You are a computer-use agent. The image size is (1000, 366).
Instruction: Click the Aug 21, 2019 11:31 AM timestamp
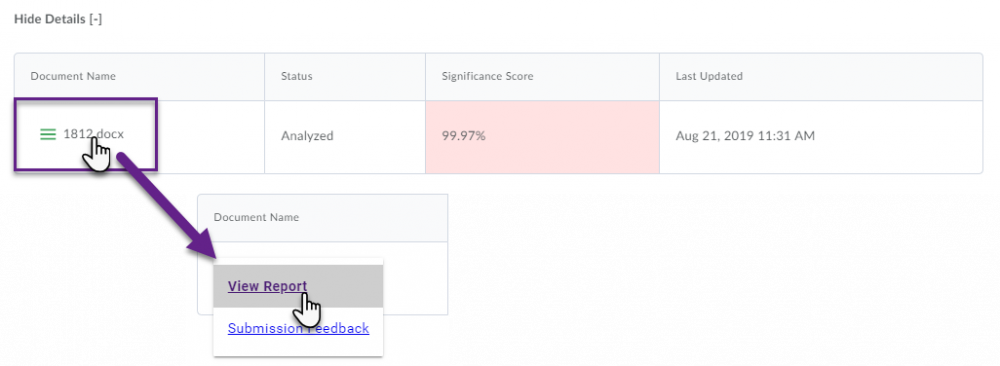[x=745, y=135]
